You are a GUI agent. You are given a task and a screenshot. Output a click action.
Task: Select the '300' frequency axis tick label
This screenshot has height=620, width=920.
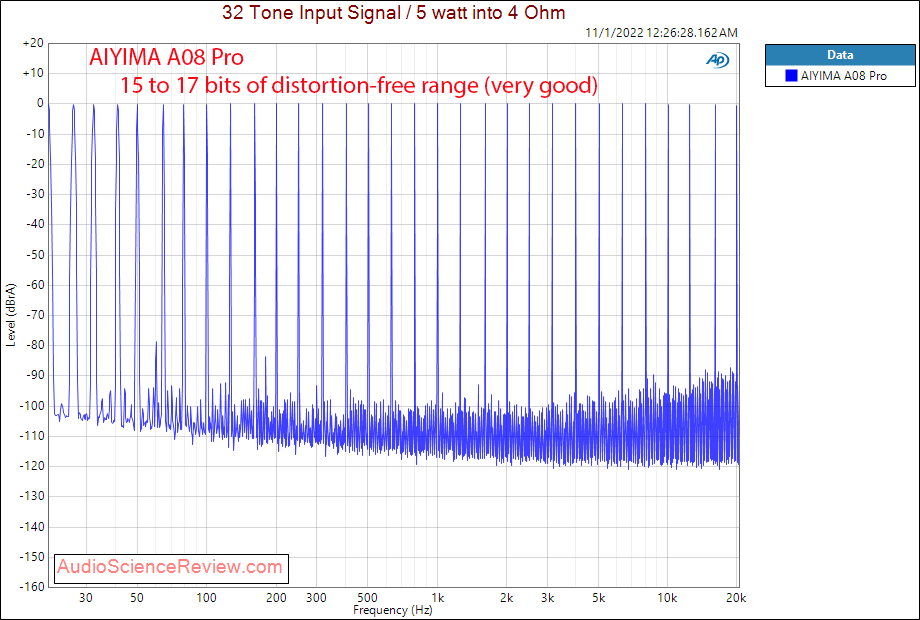pyautogui.click(x=316, y=598)
